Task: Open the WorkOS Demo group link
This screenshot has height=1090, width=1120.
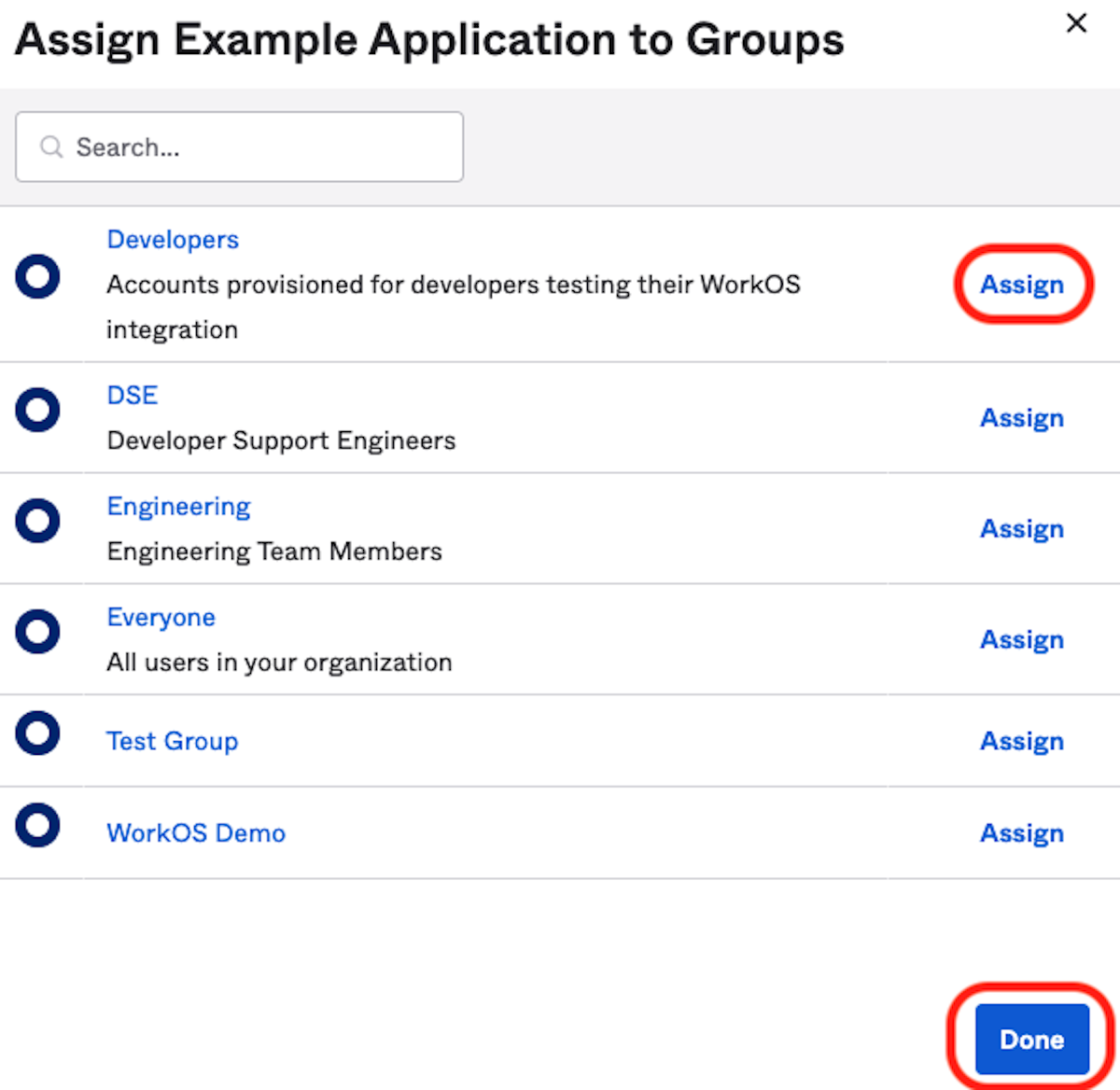Action: click(x=196, y=833)
